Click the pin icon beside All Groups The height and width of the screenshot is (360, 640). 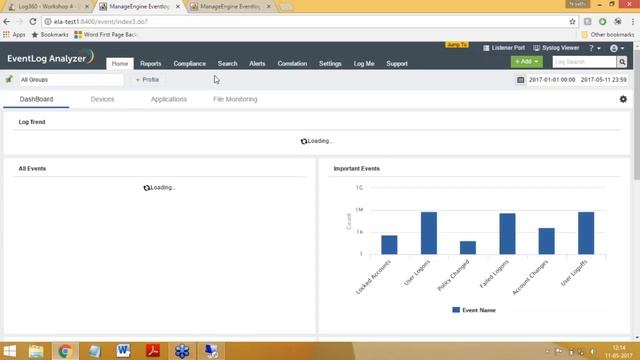pos(9,80)
